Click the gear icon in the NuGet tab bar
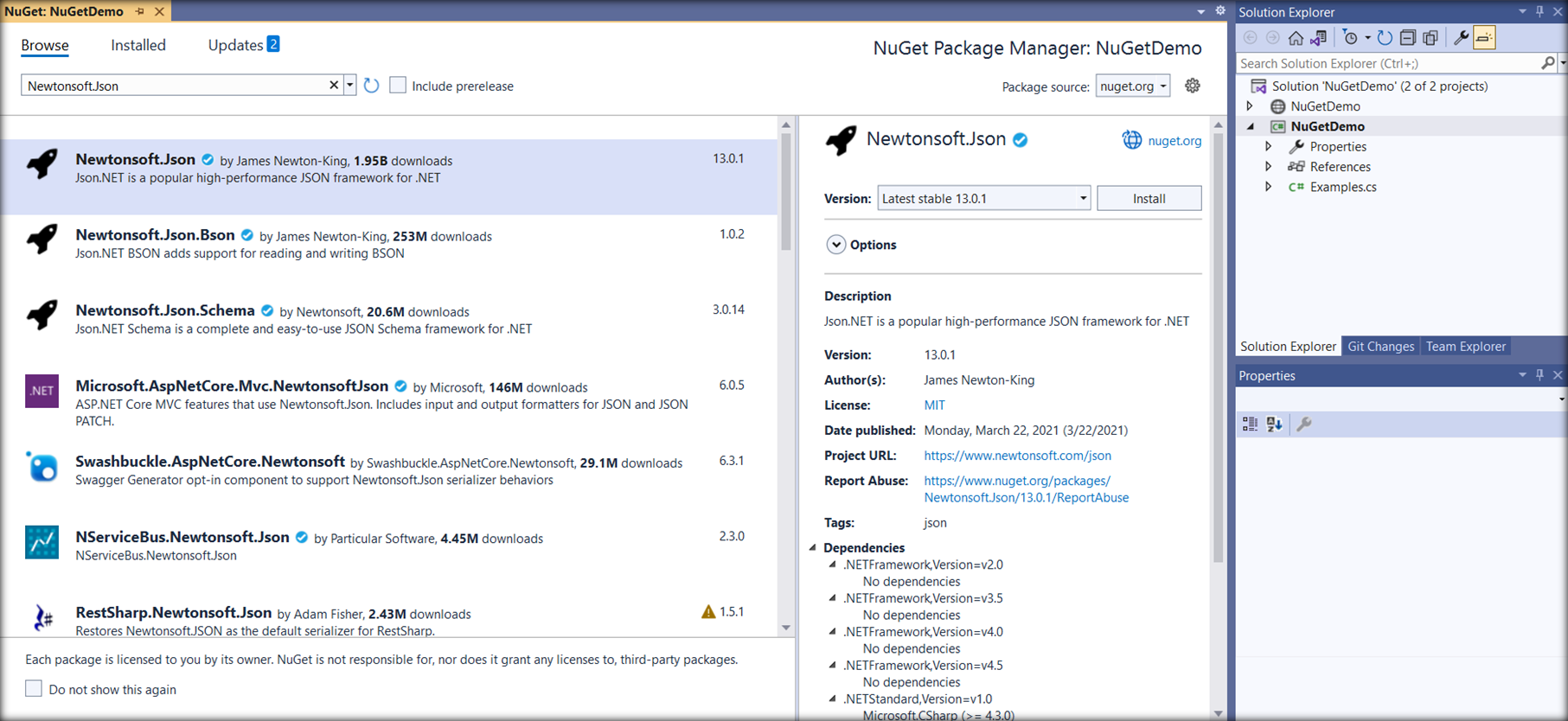Viewport: 1568px width, 721px height. coord(1220,10)
